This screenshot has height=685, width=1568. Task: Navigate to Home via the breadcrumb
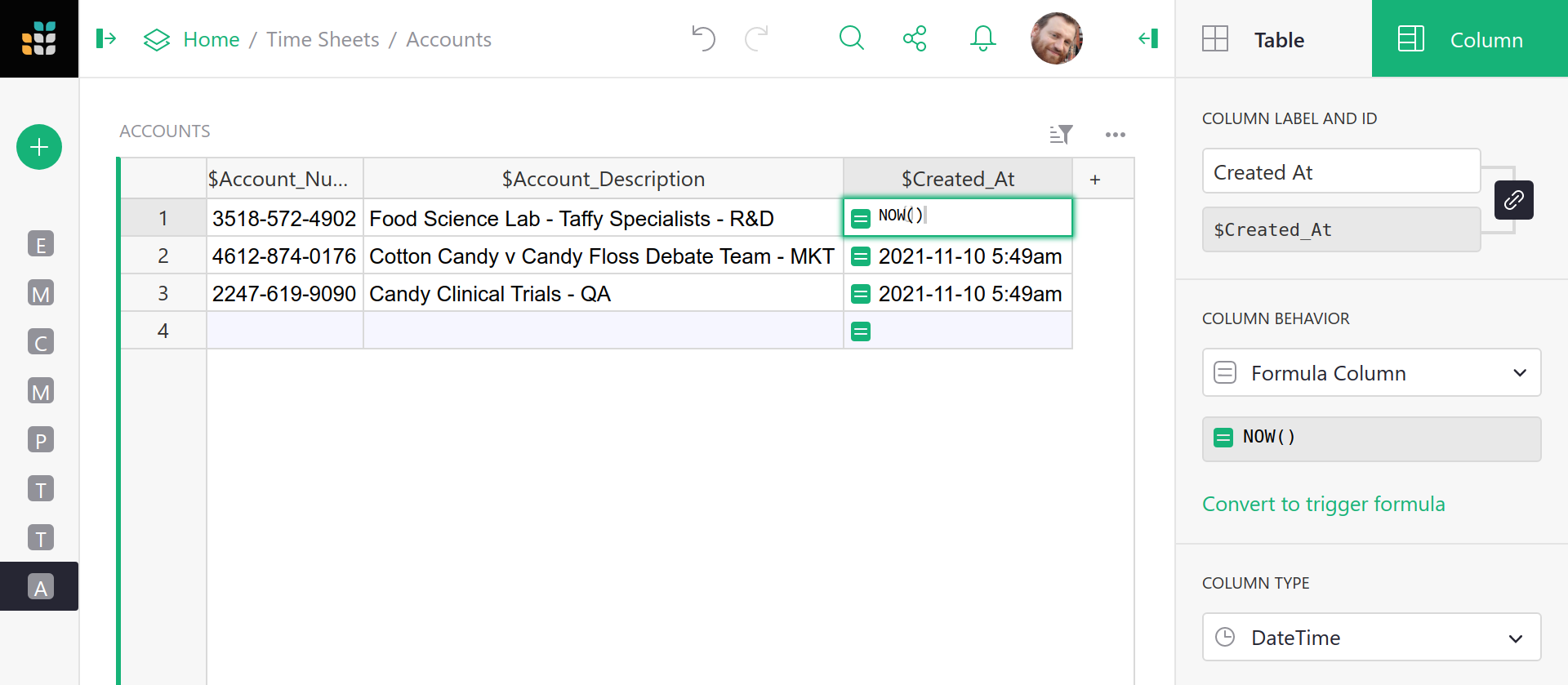pos(212,38)
